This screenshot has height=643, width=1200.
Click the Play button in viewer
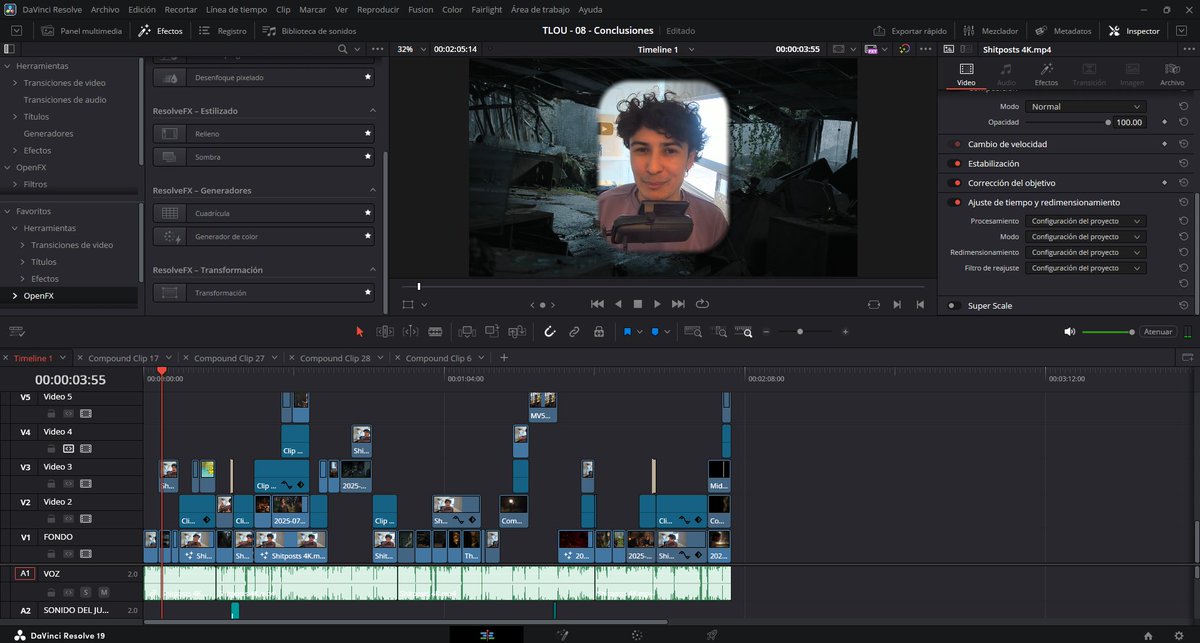[657, 304]
